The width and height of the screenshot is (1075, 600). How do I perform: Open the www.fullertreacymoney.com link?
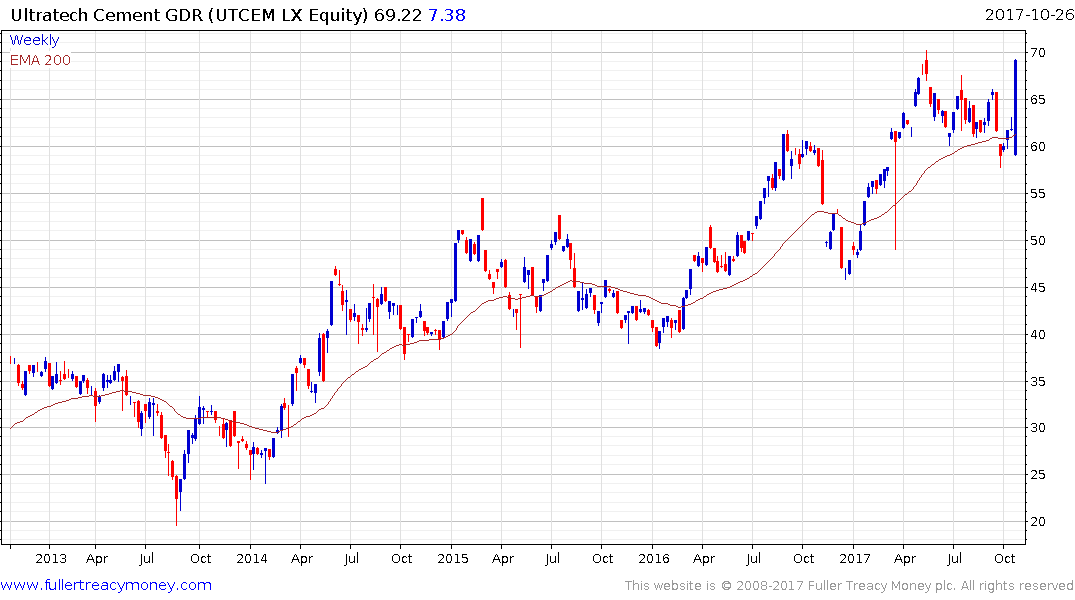click(106, 585)
